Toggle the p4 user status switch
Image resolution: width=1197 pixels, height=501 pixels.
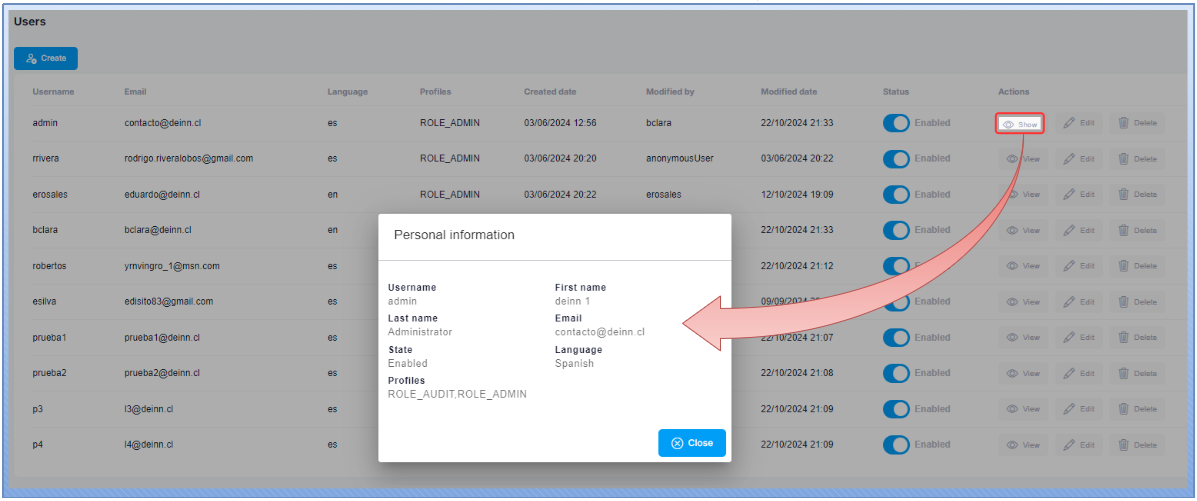(x=896, y=445)
